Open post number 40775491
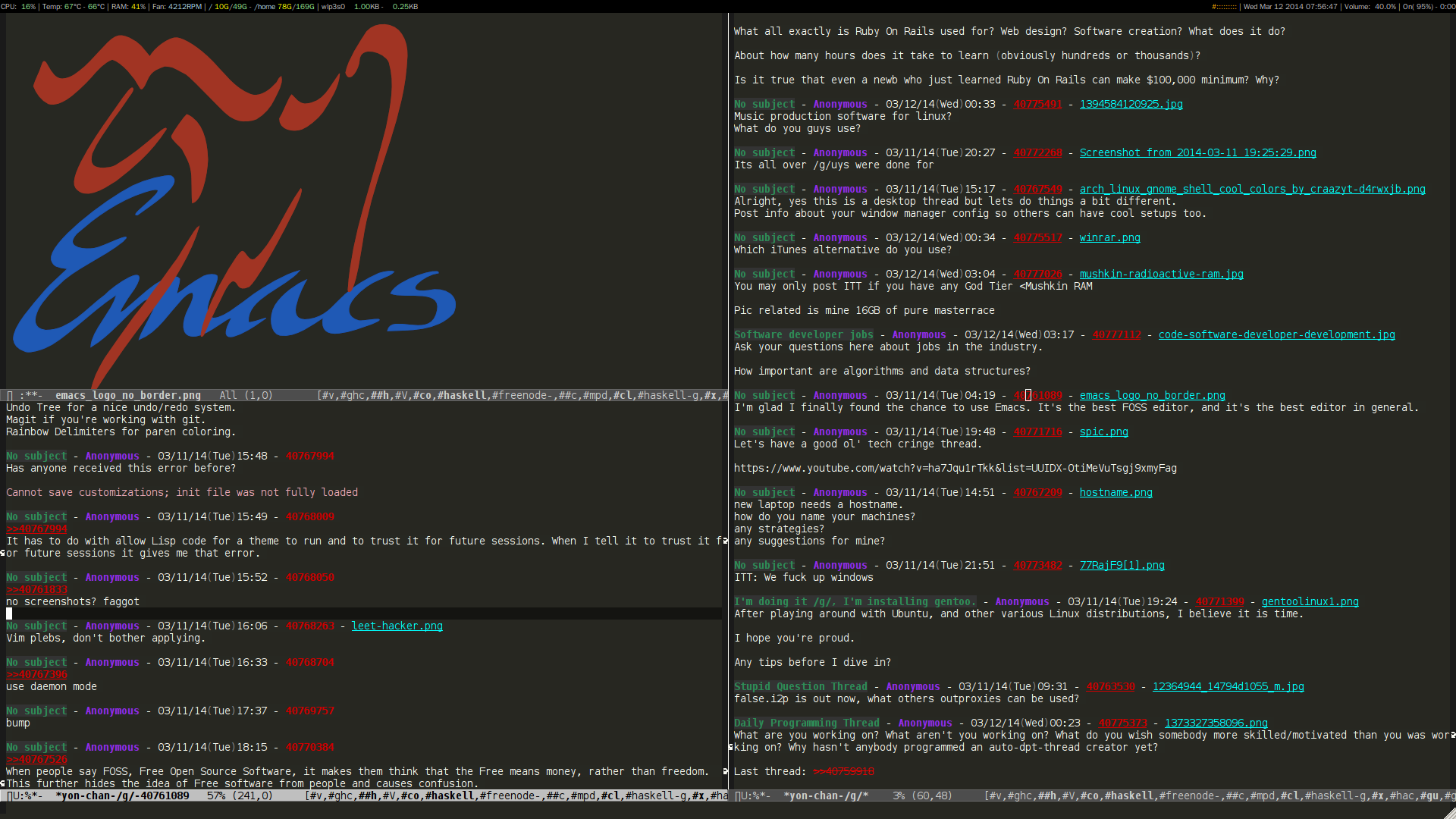This screenshot has height=819, width=1456. click(x=1037, y=104)
